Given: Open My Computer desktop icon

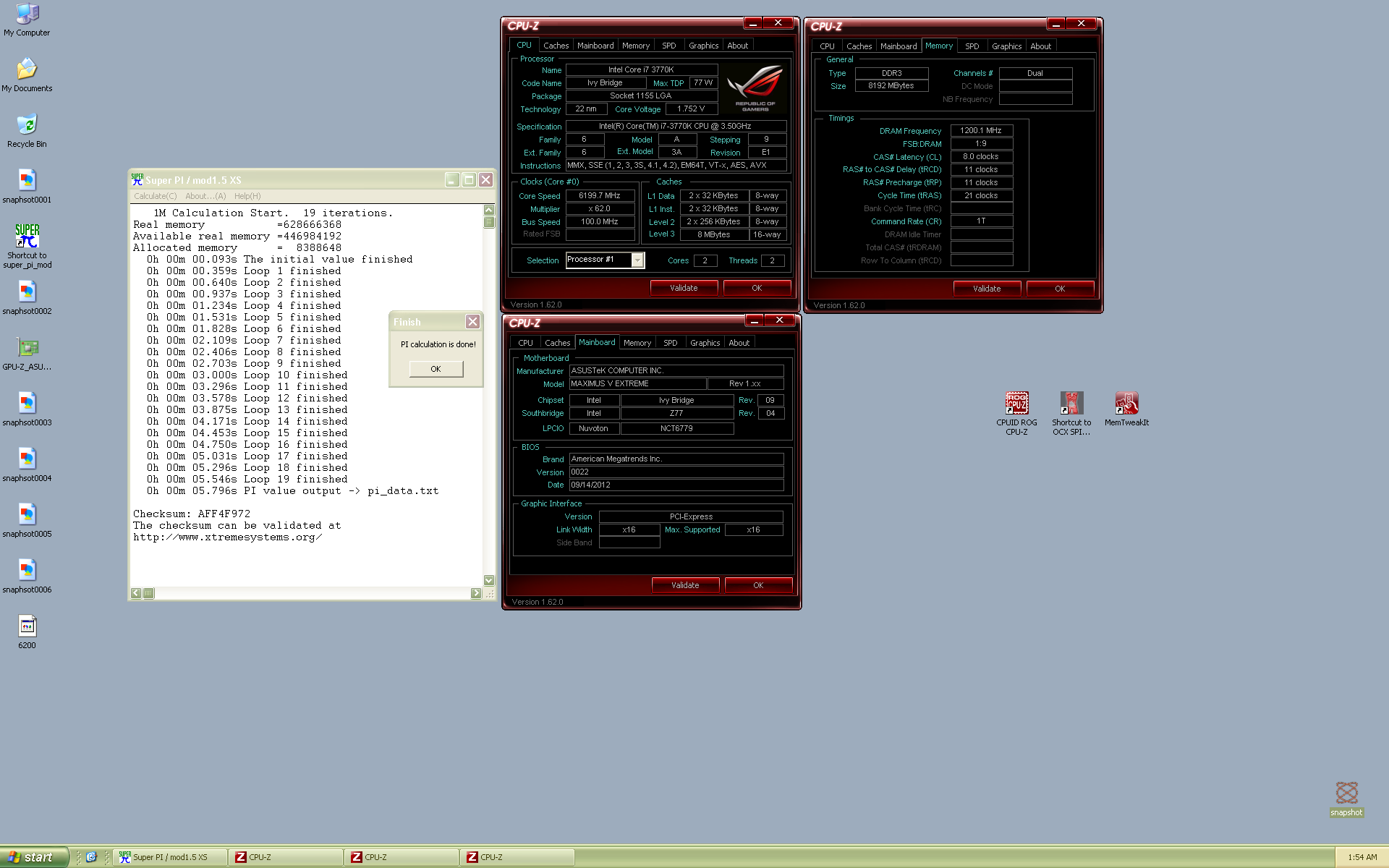Looking at the screenshot, I should pyautogui.click(x=27, y=20).
